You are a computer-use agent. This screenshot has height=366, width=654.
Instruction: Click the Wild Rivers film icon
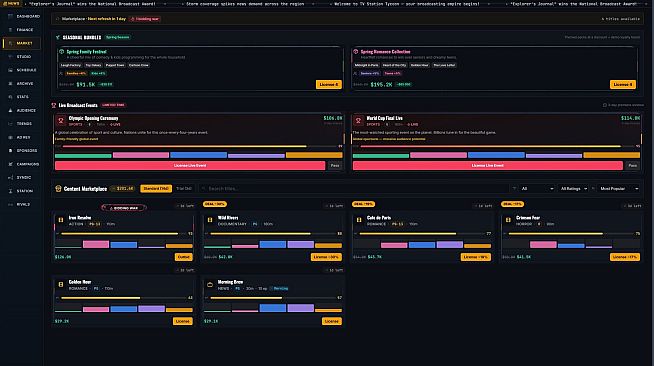click(210, 220)
